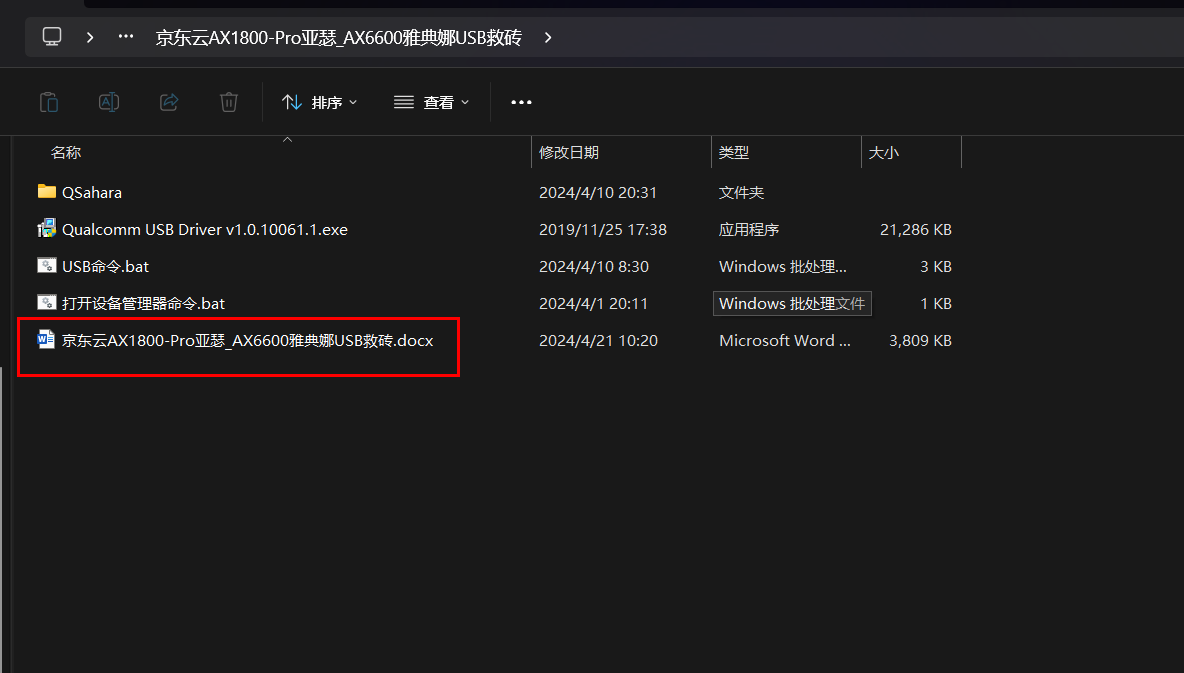Sort by the 名称 column header
This screenshot has width=1184, height=673.
[66, 153]
